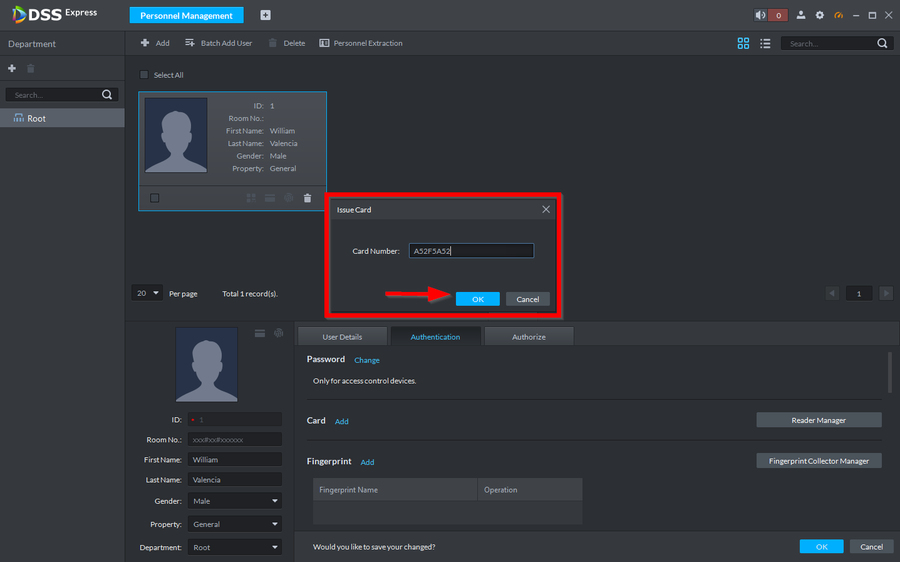Open the per page count dropdown
The height and width of the screenshot is (562, 900).
(147, 293)
